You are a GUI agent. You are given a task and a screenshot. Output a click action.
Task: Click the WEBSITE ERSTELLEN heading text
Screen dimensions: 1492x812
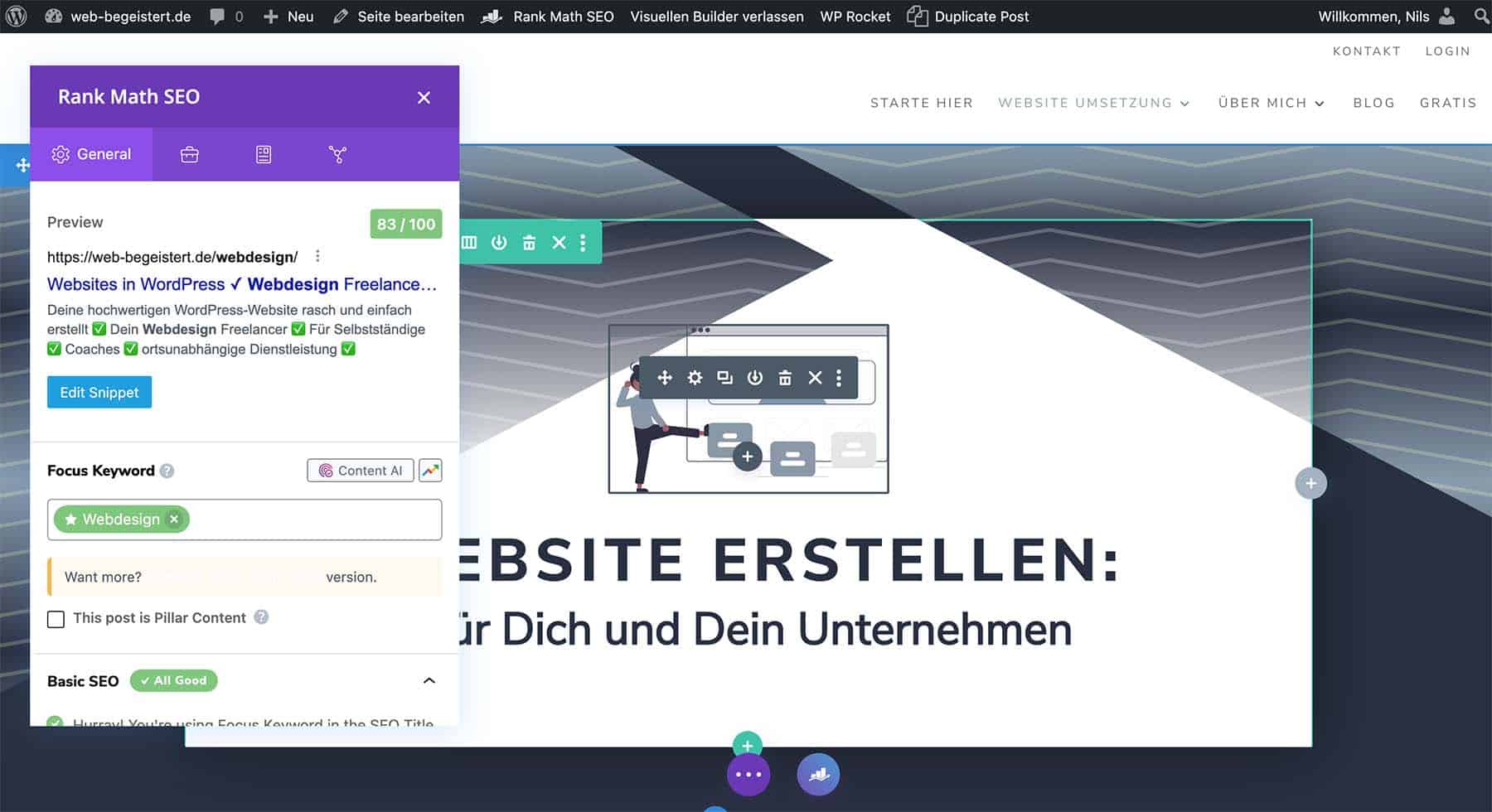coord(789,559)
